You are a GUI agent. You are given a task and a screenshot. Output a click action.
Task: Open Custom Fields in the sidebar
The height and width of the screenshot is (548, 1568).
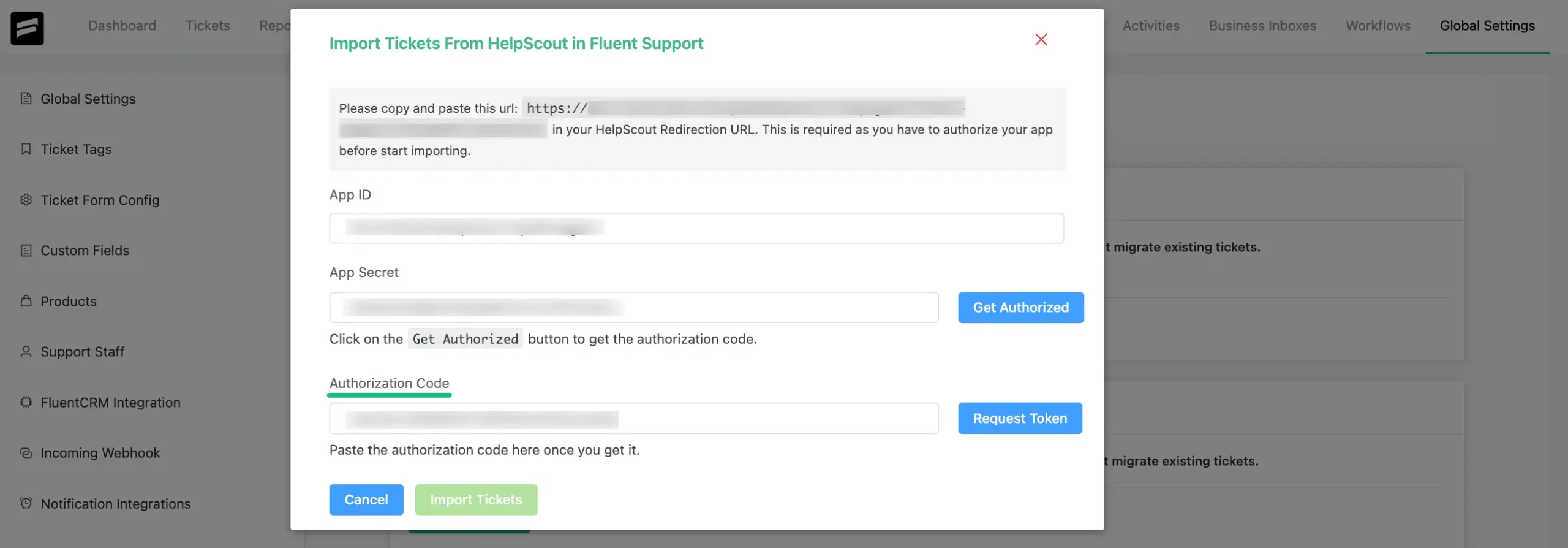85,250
